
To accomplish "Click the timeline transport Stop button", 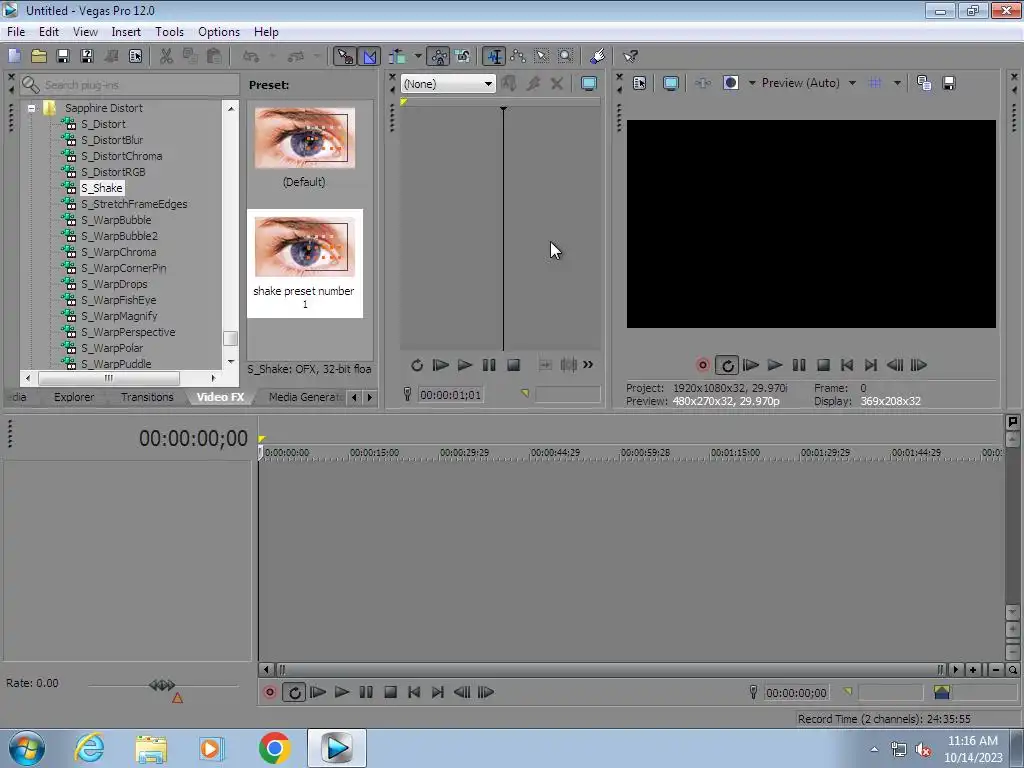I will pyautogui.click(x=390, y=692).
